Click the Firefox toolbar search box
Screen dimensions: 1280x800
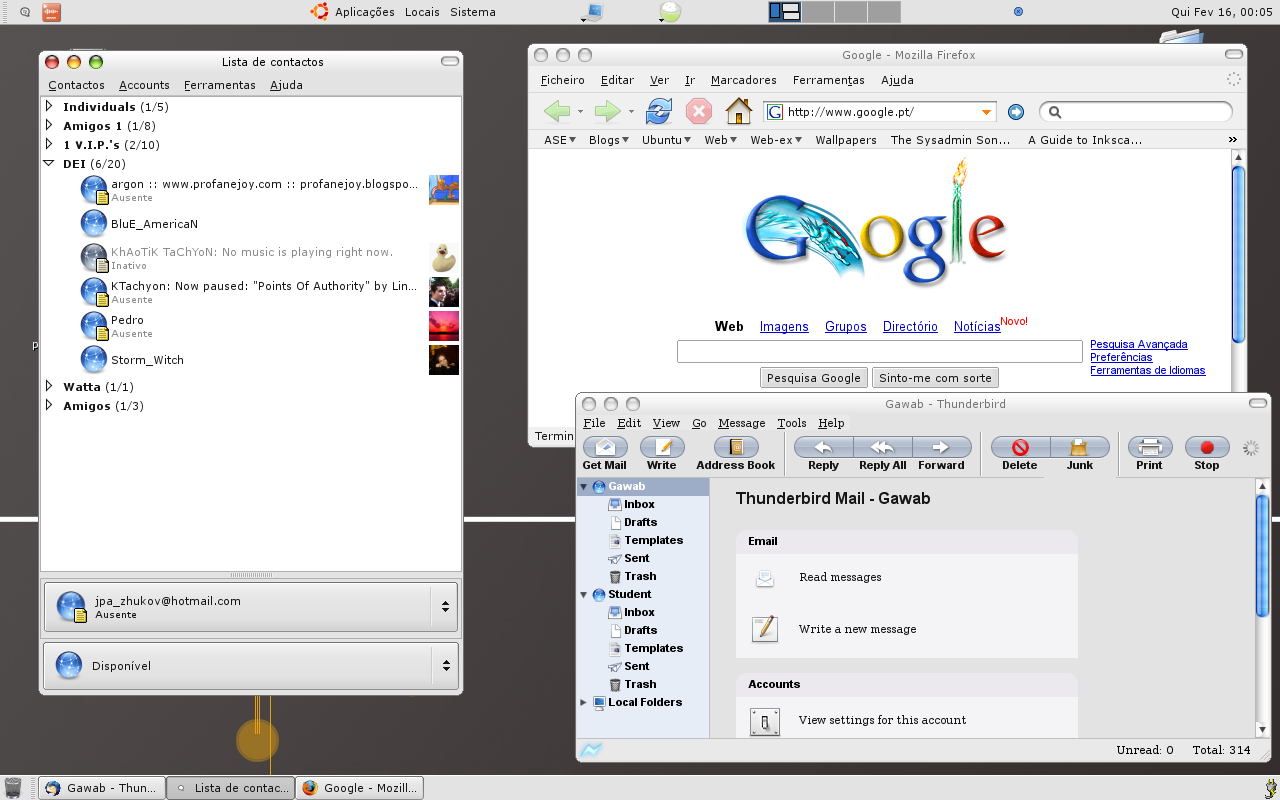(1136, 112)
